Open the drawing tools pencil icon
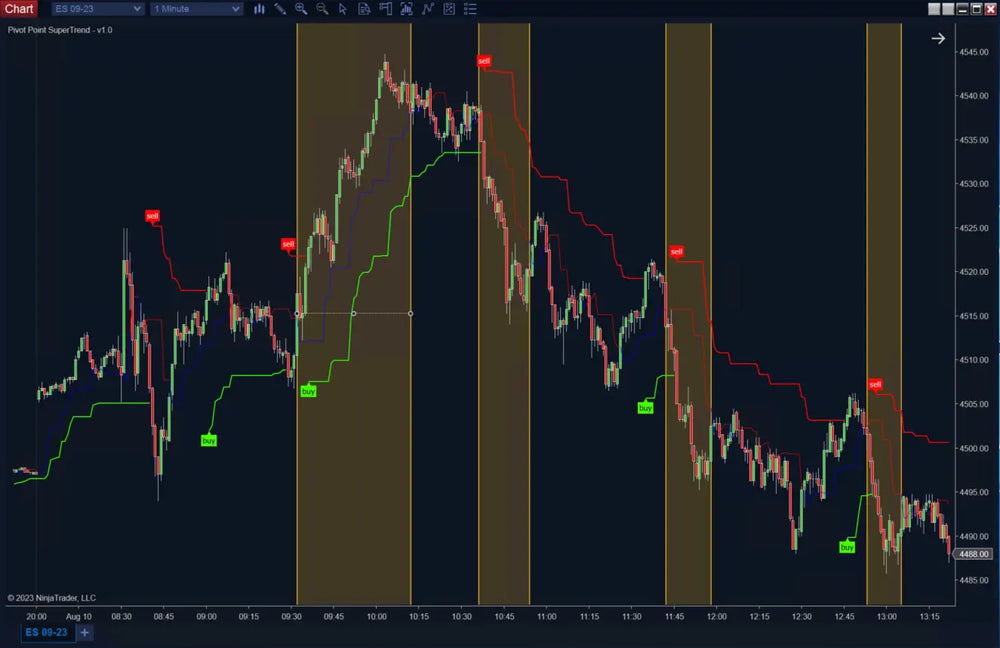The width and height of the screenshot is (1000, 648). [x=280, y=9]
